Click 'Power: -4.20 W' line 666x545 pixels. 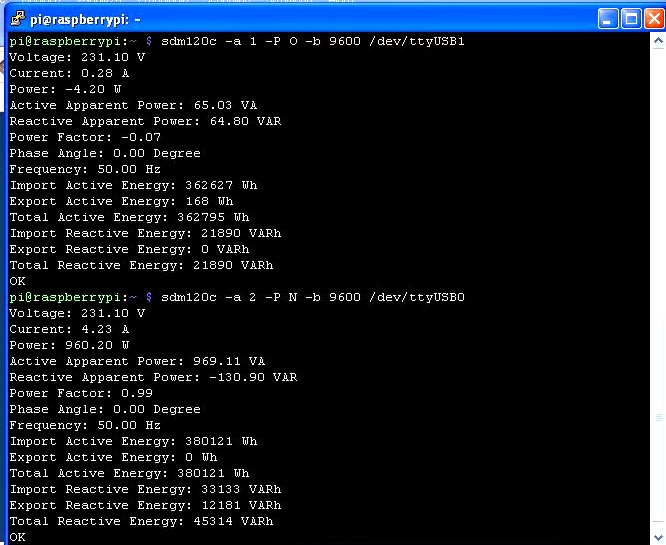[x=65, y=89]
